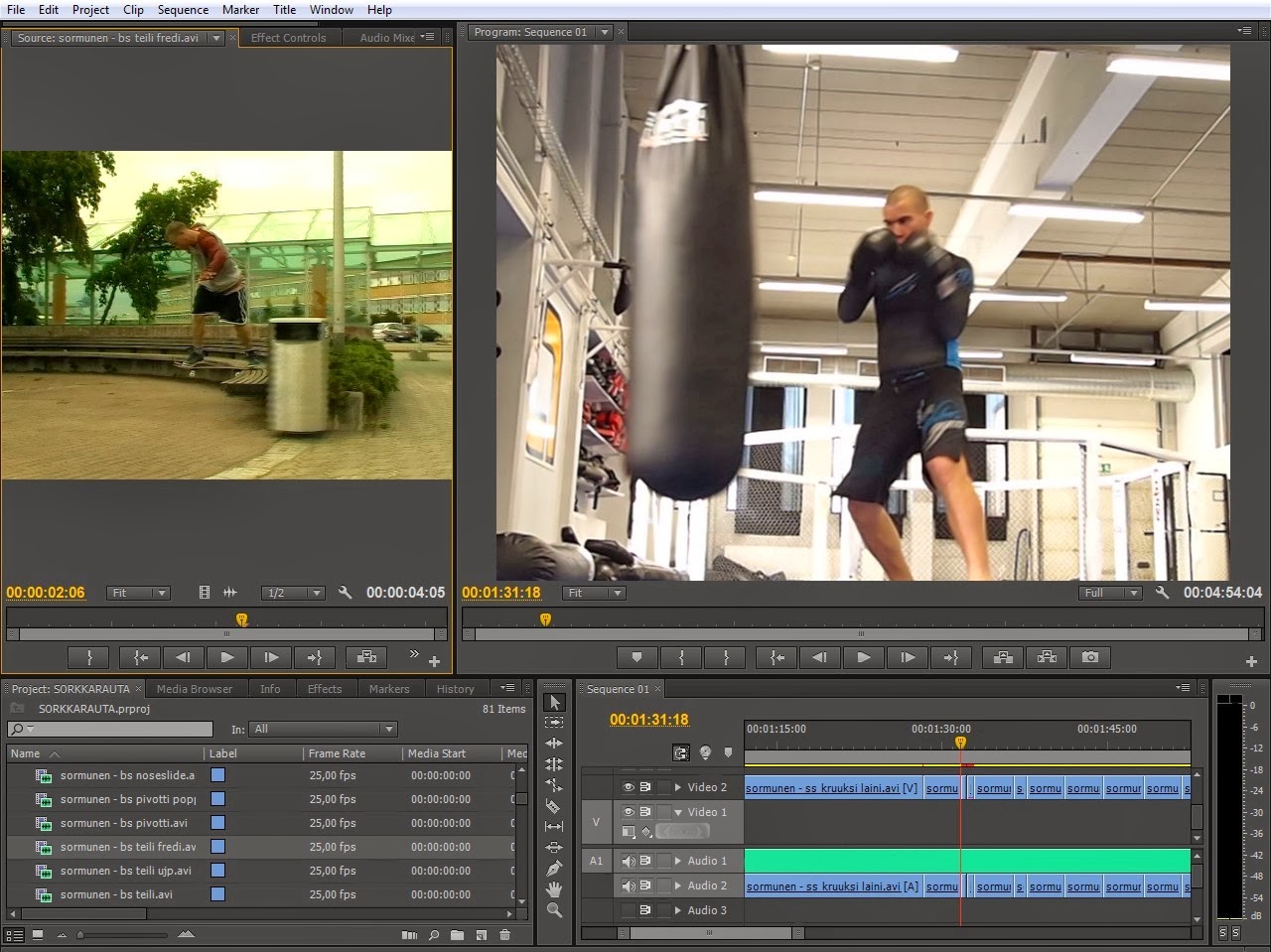Open Program monitor wrench settings
This screenshot has width=1271, height=952.
(x=1162, y=593)
